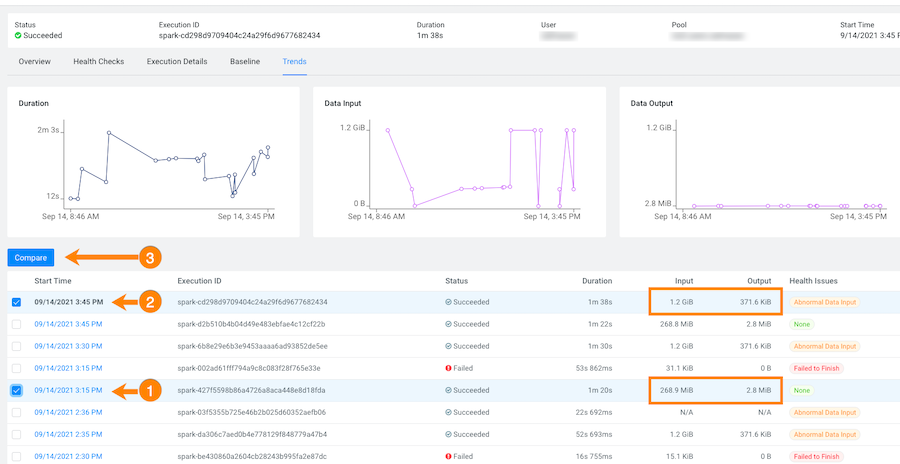This screenshot has height=464, width=900.
Task: Open the Baseline tab
Action: pos(245,61)
